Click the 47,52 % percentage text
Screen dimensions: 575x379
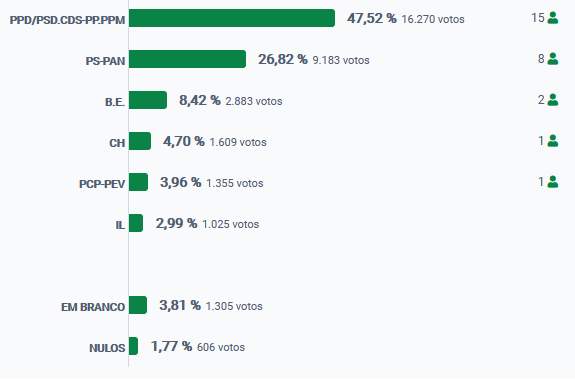(x=372, y=18)
